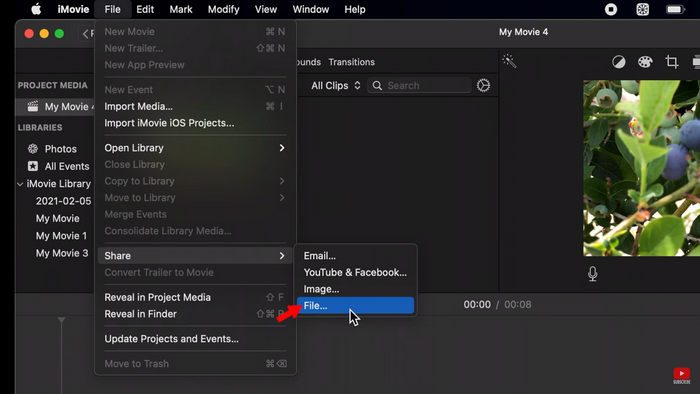Open the color balance tool
The height and width of the screenshot is (394, 700).
coord(618,62)
